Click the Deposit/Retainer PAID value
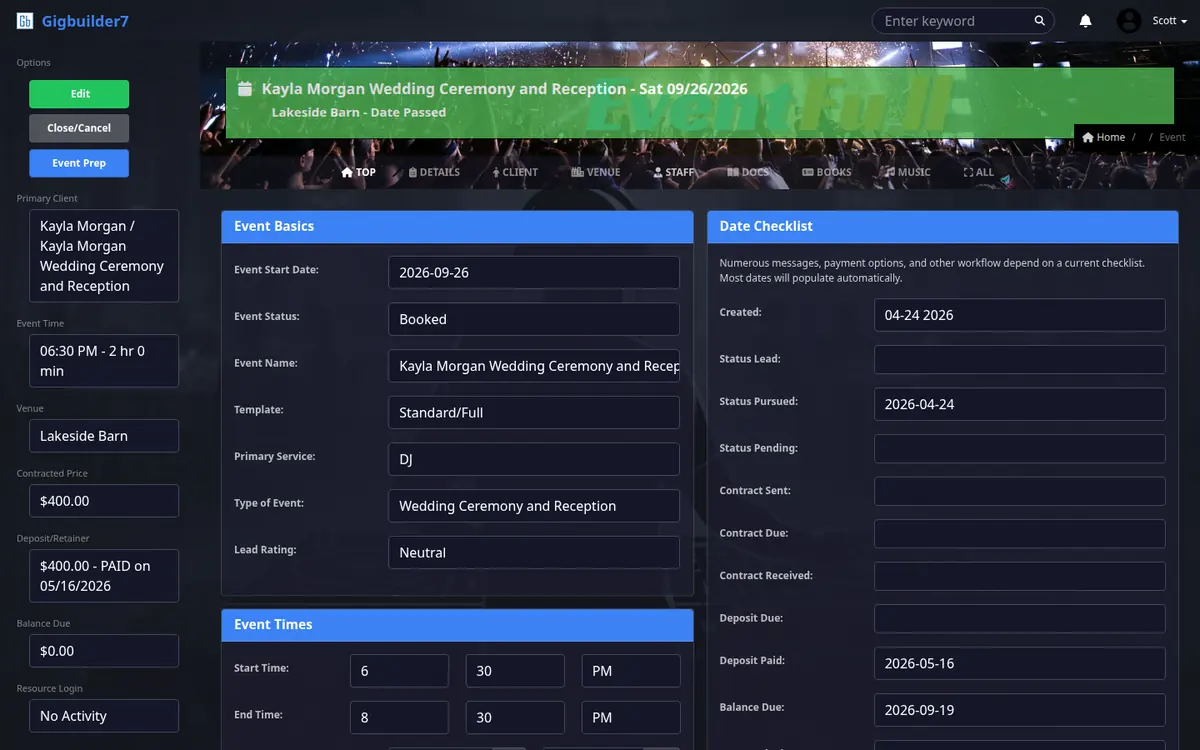This screenshot has width=1200, height=750. point(104,576)
